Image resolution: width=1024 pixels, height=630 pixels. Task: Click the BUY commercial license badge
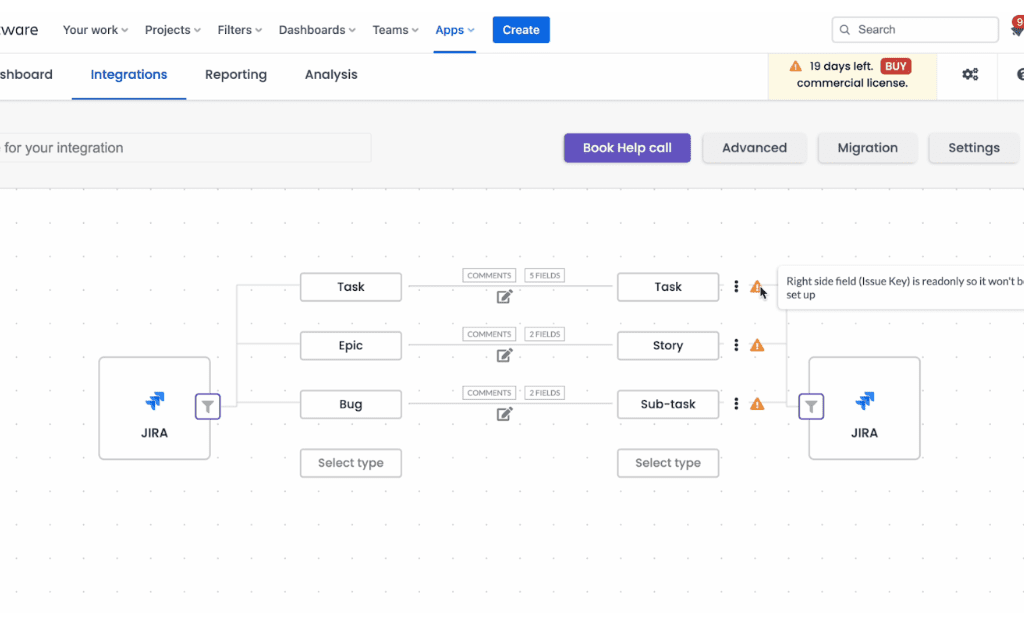896,67
